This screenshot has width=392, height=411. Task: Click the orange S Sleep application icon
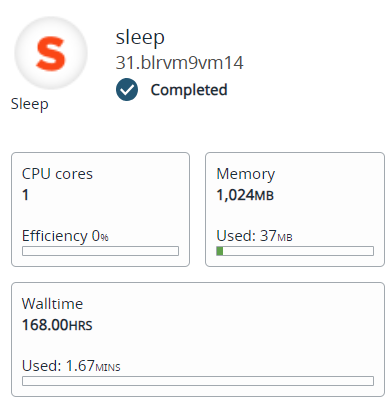(51, 53)
